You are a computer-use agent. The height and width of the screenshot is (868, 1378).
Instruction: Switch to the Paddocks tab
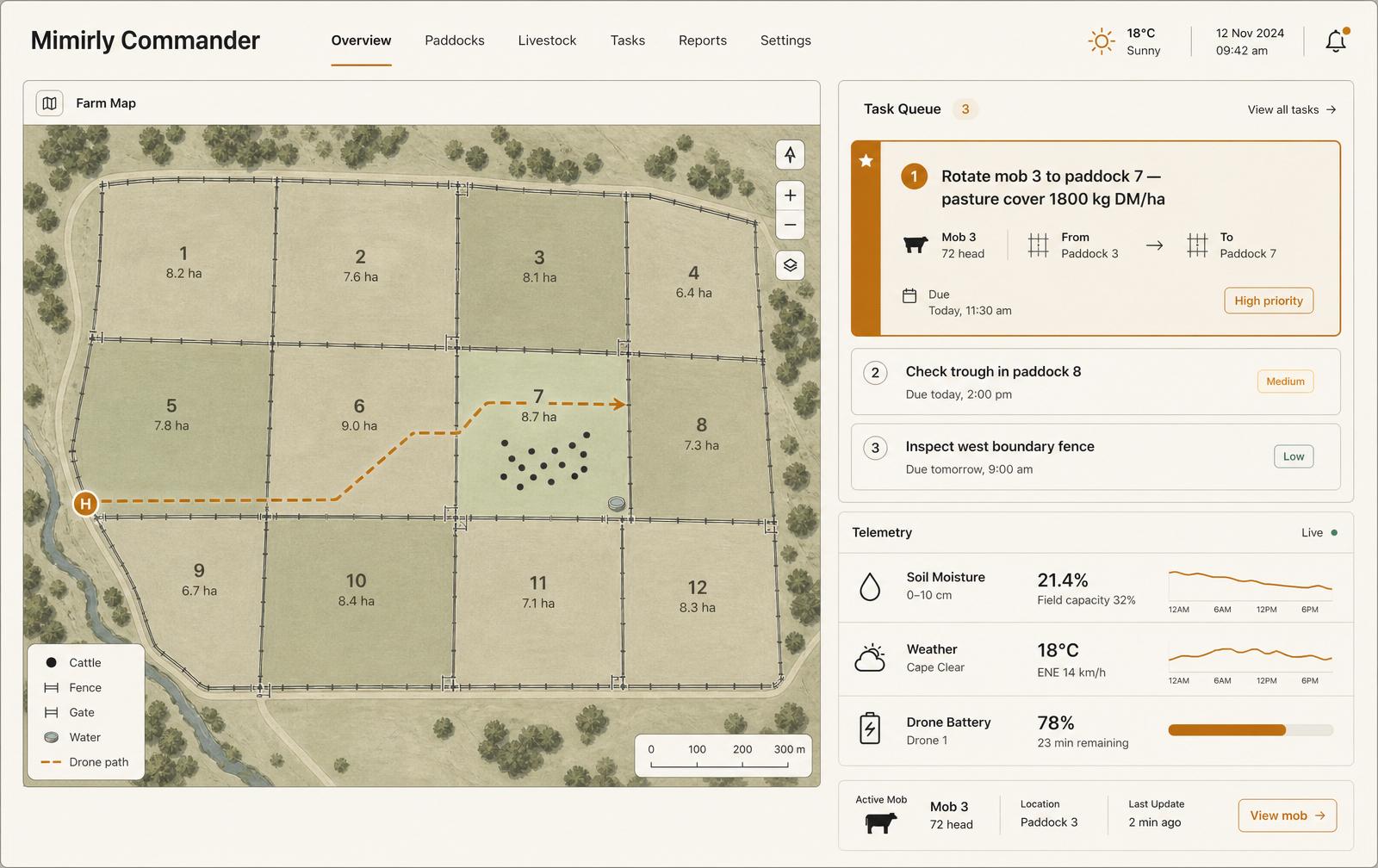455,40
